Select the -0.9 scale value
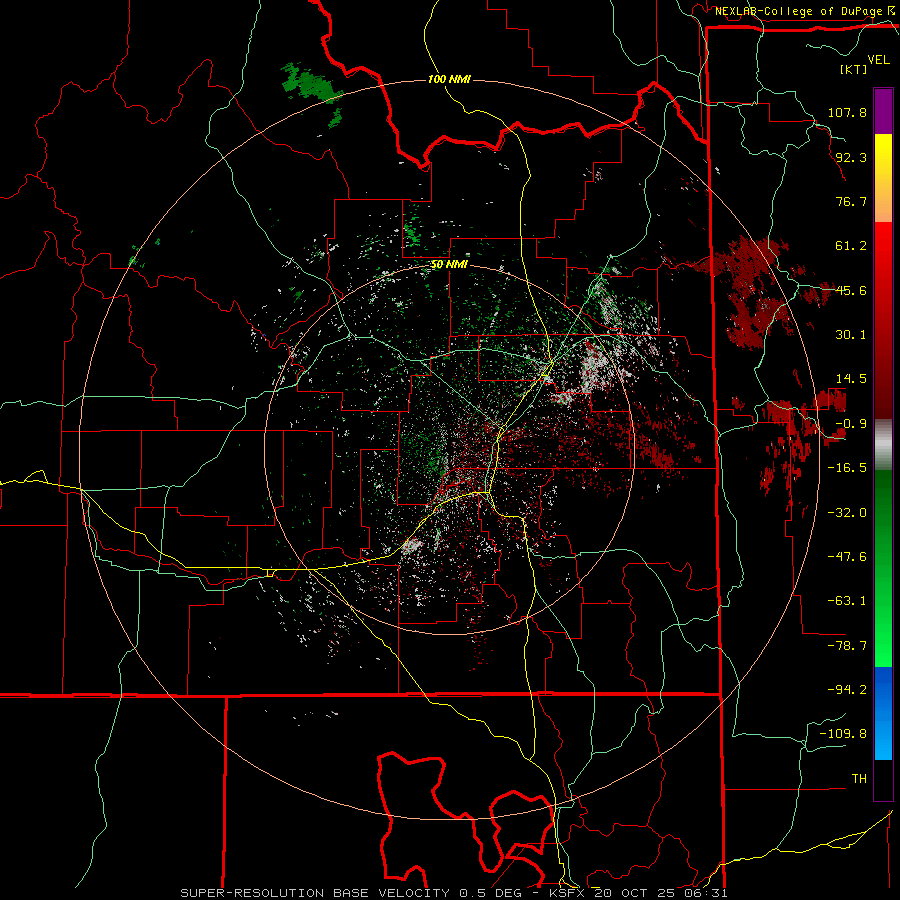Image resolution: width=900 pixels, height=900 pixels. (851, 424)
